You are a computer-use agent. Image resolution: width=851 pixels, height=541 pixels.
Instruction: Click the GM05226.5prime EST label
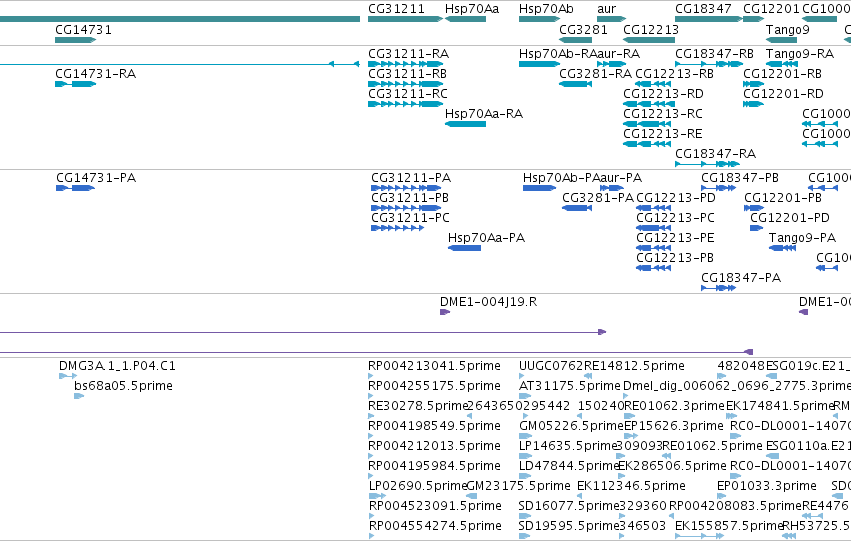571,427
